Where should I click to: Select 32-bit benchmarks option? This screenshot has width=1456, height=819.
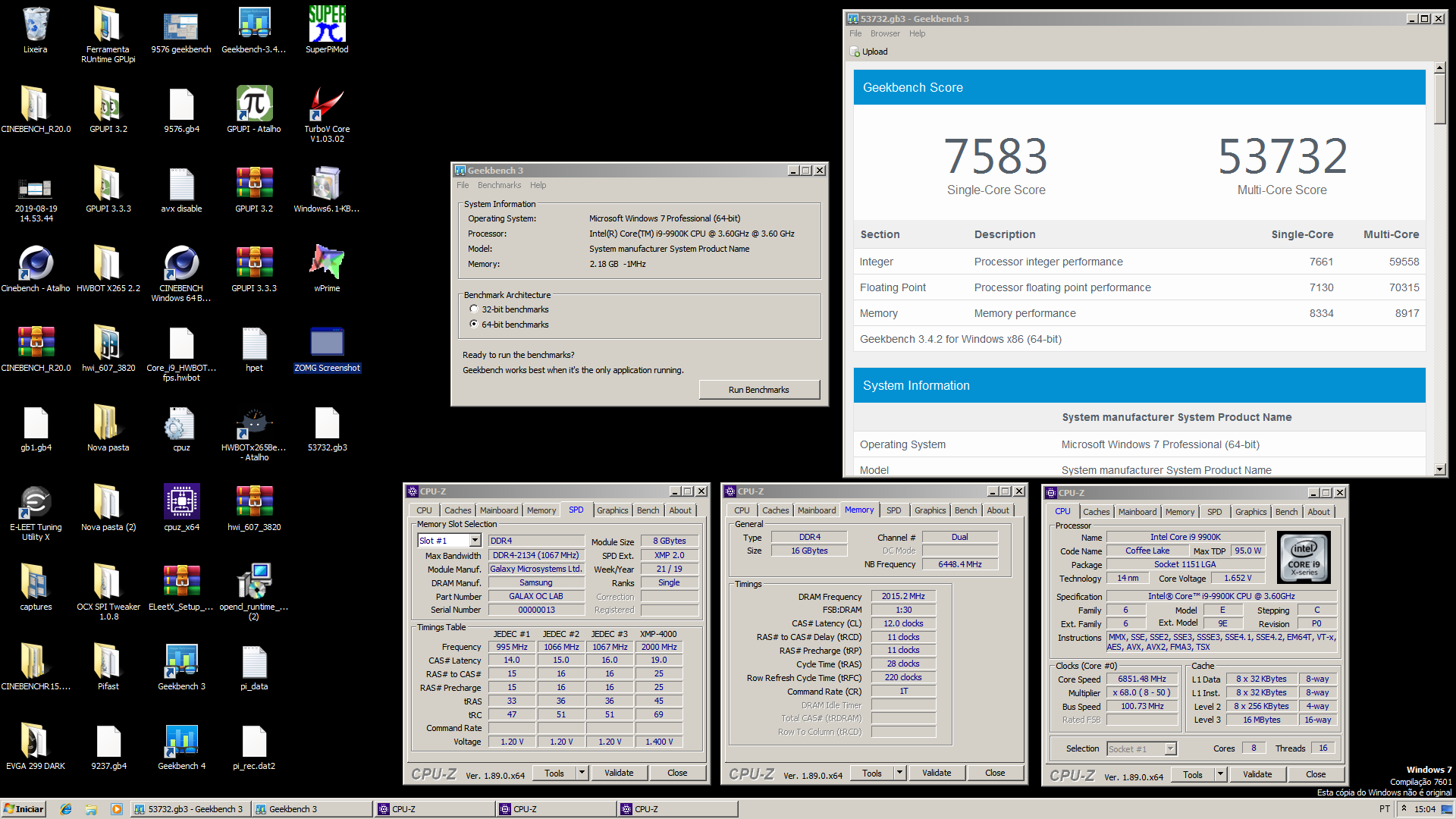coord(474,309)
